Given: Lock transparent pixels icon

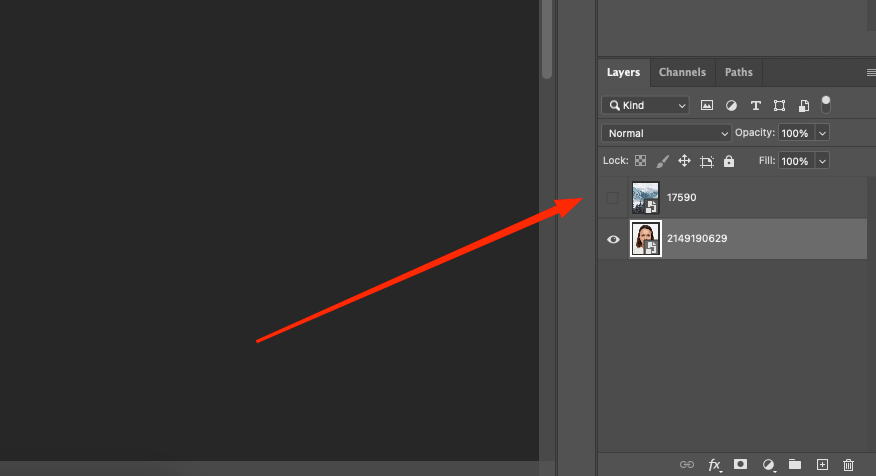Looking at the screenshot, I should [x=640, y=161].
